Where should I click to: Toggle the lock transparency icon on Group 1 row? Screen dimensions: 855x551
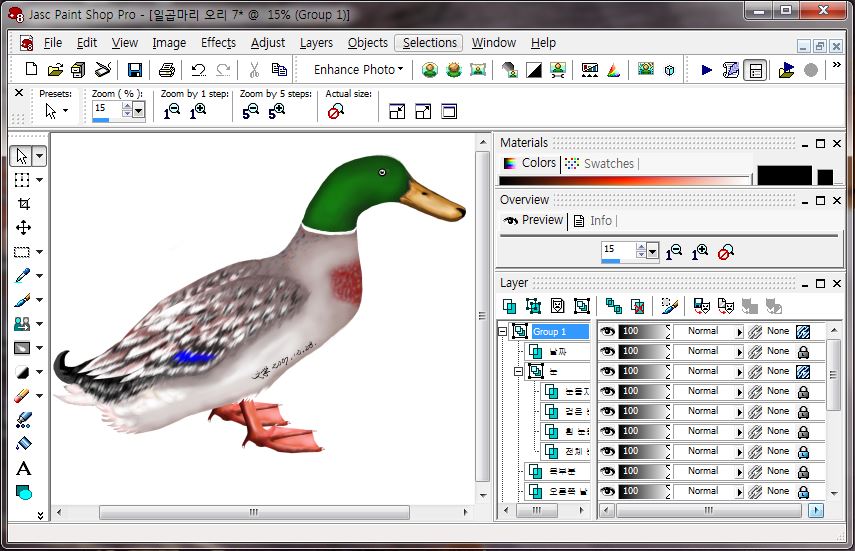pyautogui.click(x=802, y=331)
